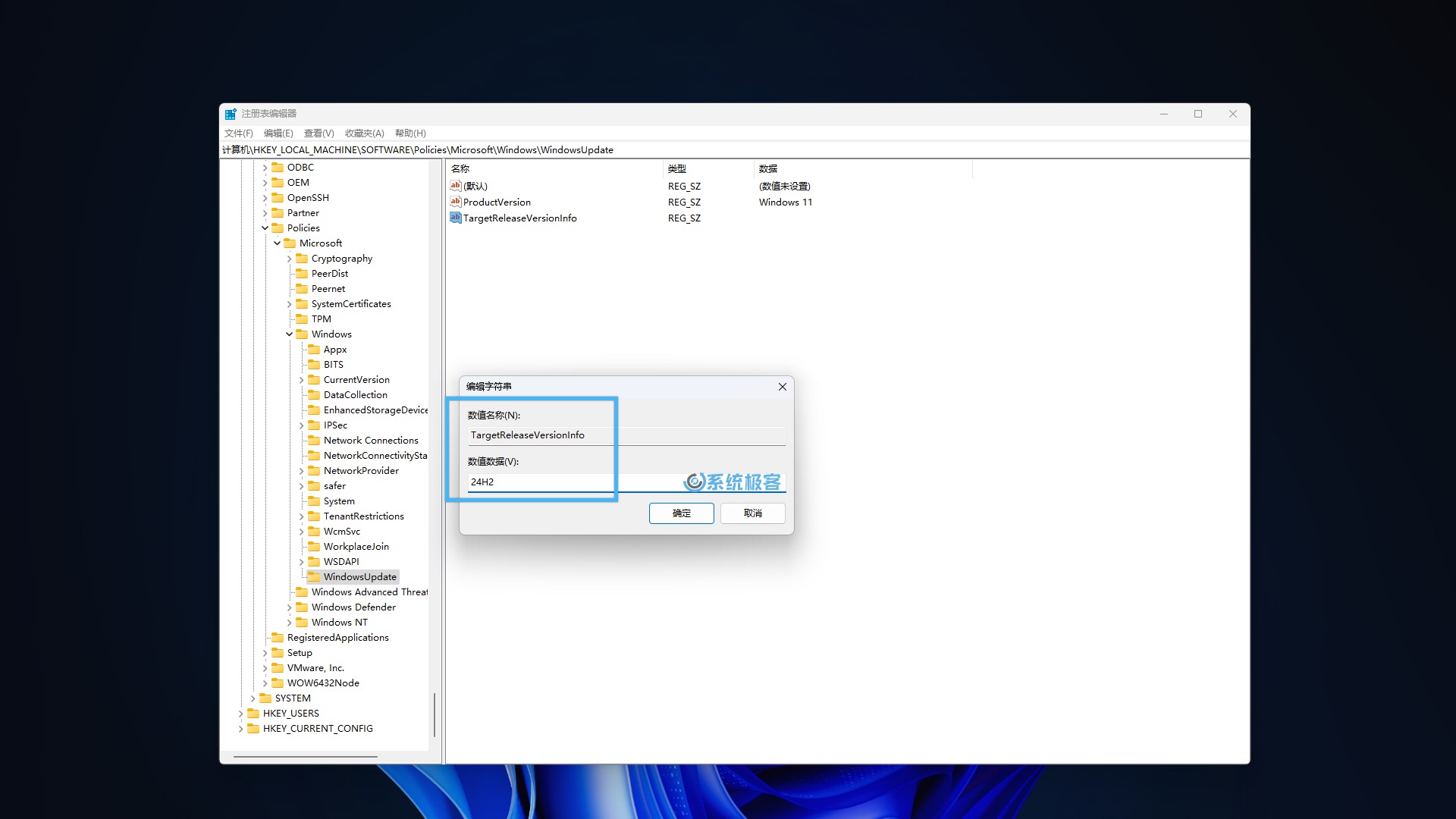Click the 'Windows 11' data value
Screen dimensions: 1456x819
tap(785, 202)
